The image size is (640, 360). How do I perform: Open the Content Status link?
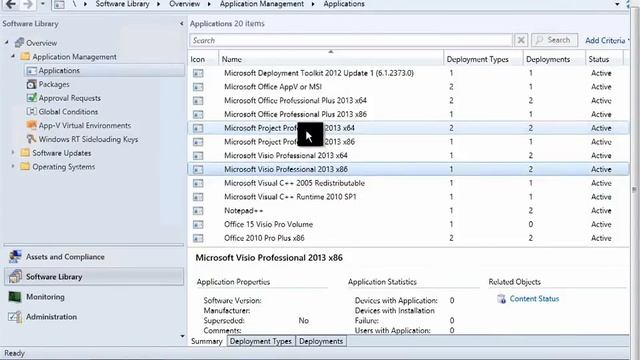point(534,299)
